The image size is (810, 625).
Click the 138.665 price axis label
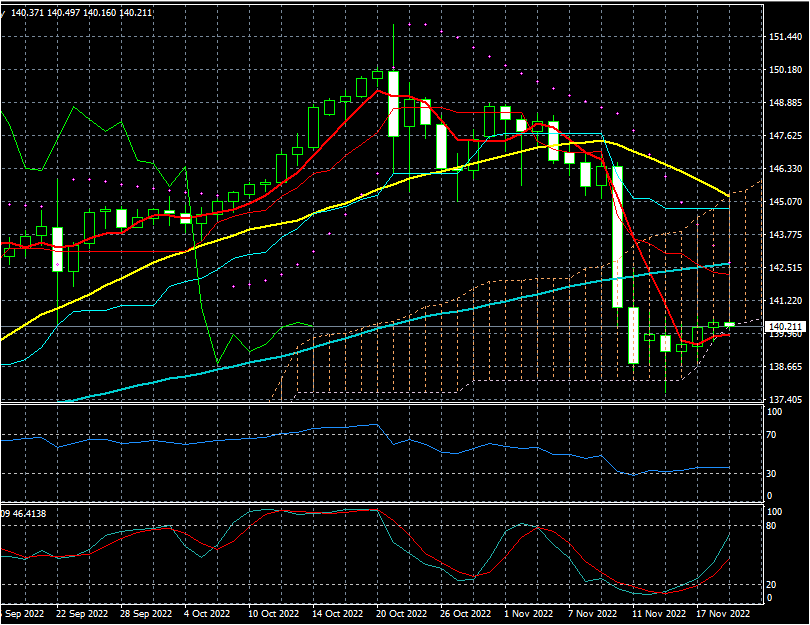point(785,367)
